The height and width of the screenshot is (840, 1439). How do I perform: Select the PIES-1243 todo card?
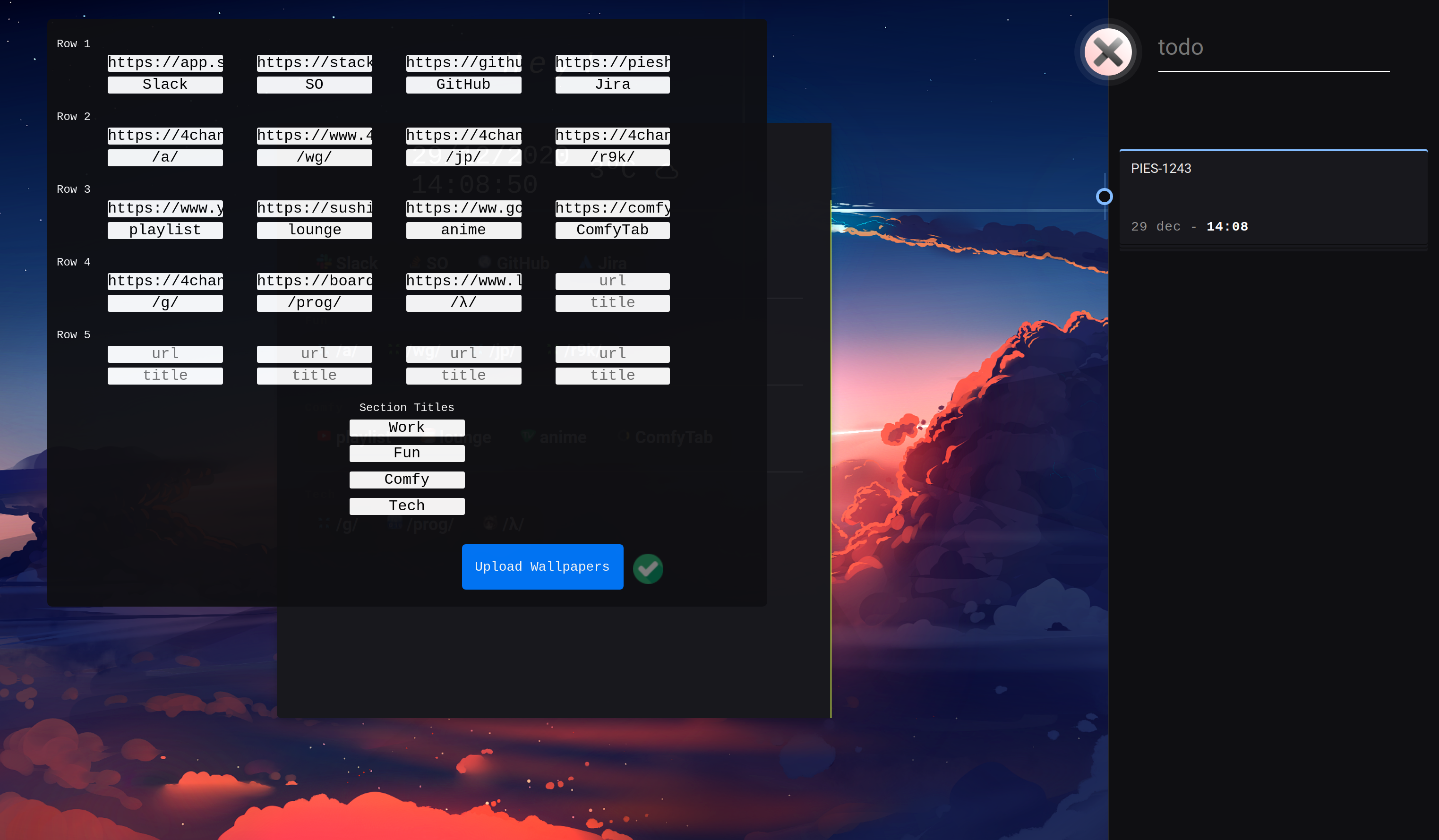[1273, 198]
